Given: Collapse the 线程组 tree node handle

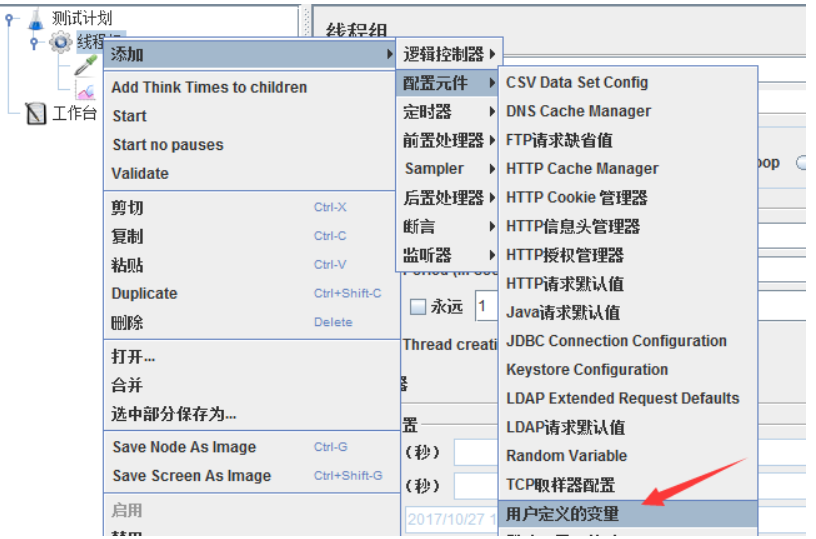Looking at the screenshot, I should click(34, 42).
